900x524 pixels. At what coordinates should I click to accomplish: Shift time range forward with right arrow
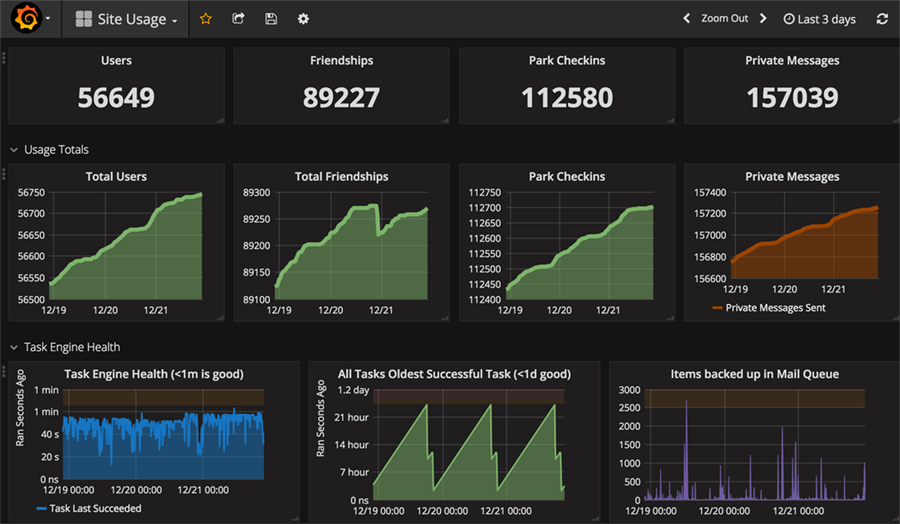click(763, 18)
